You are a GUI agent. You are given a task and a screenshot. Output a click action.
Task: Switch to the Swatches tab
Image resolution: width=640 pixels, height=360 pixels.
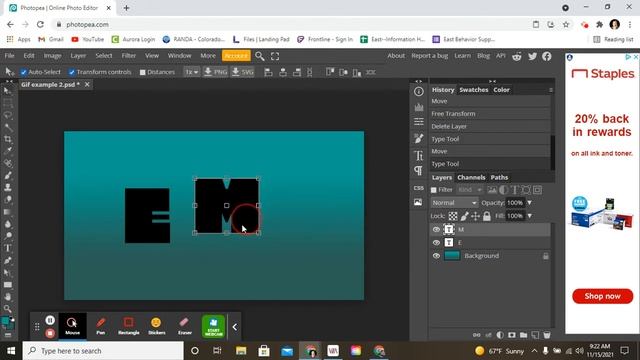(x=473, y=90)
